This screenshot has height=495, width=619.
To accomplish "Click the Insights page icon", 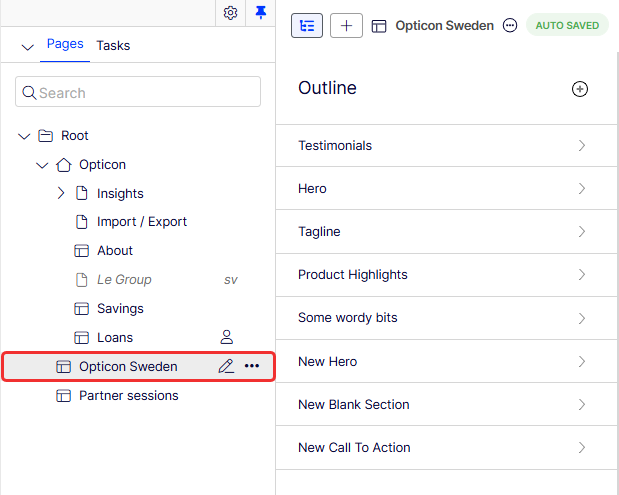I will pyautogui.click(x=82, y=193).
